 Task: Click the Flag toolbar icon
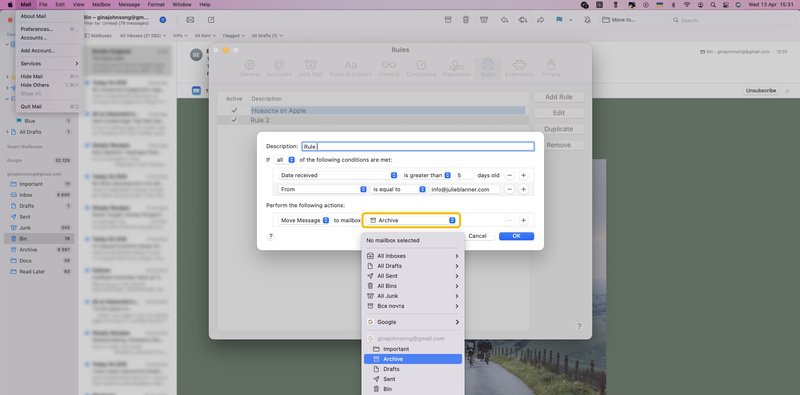559,20
